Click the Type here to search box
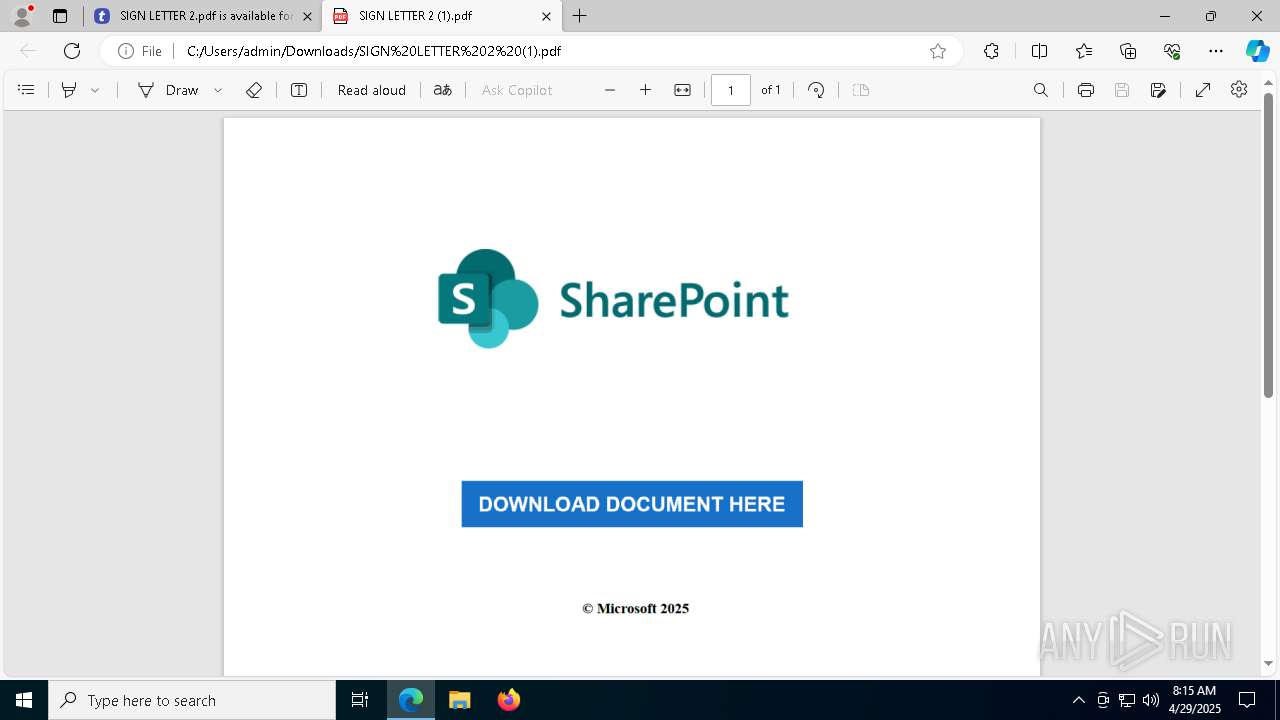The image size is (1280, 720). [x=192, y=700]
